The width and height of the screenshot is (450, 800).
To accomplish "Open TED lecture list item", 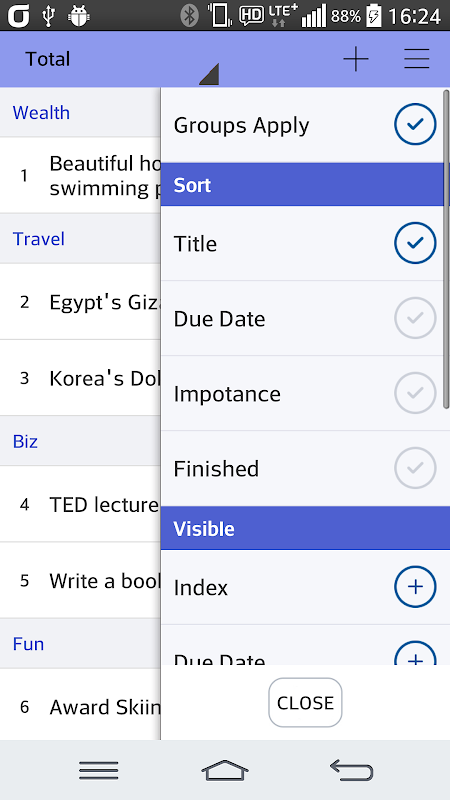I will (x=80, y=505).
